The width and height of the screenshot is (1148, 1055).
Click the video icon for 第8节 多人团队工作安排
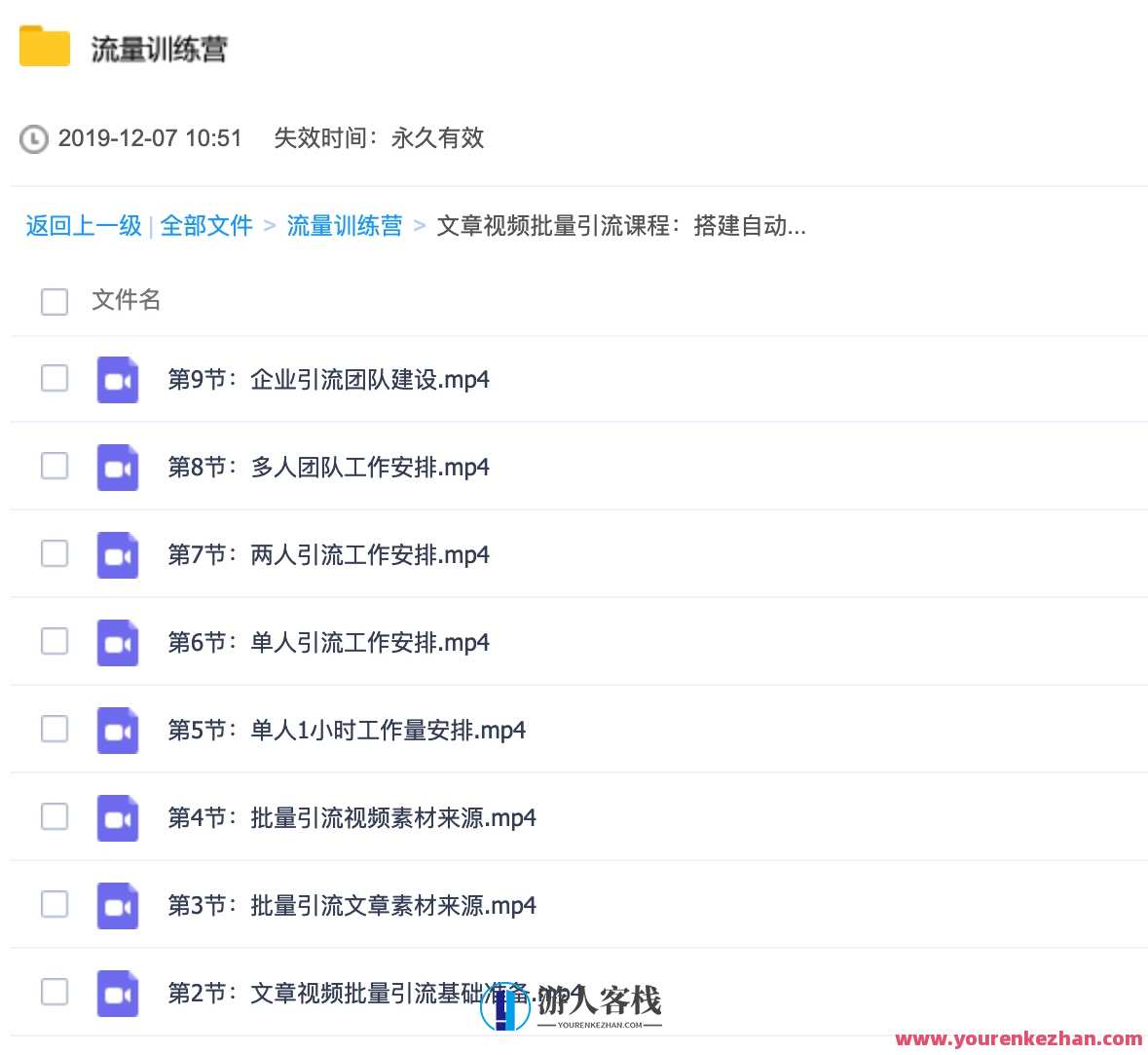(117, 467)
